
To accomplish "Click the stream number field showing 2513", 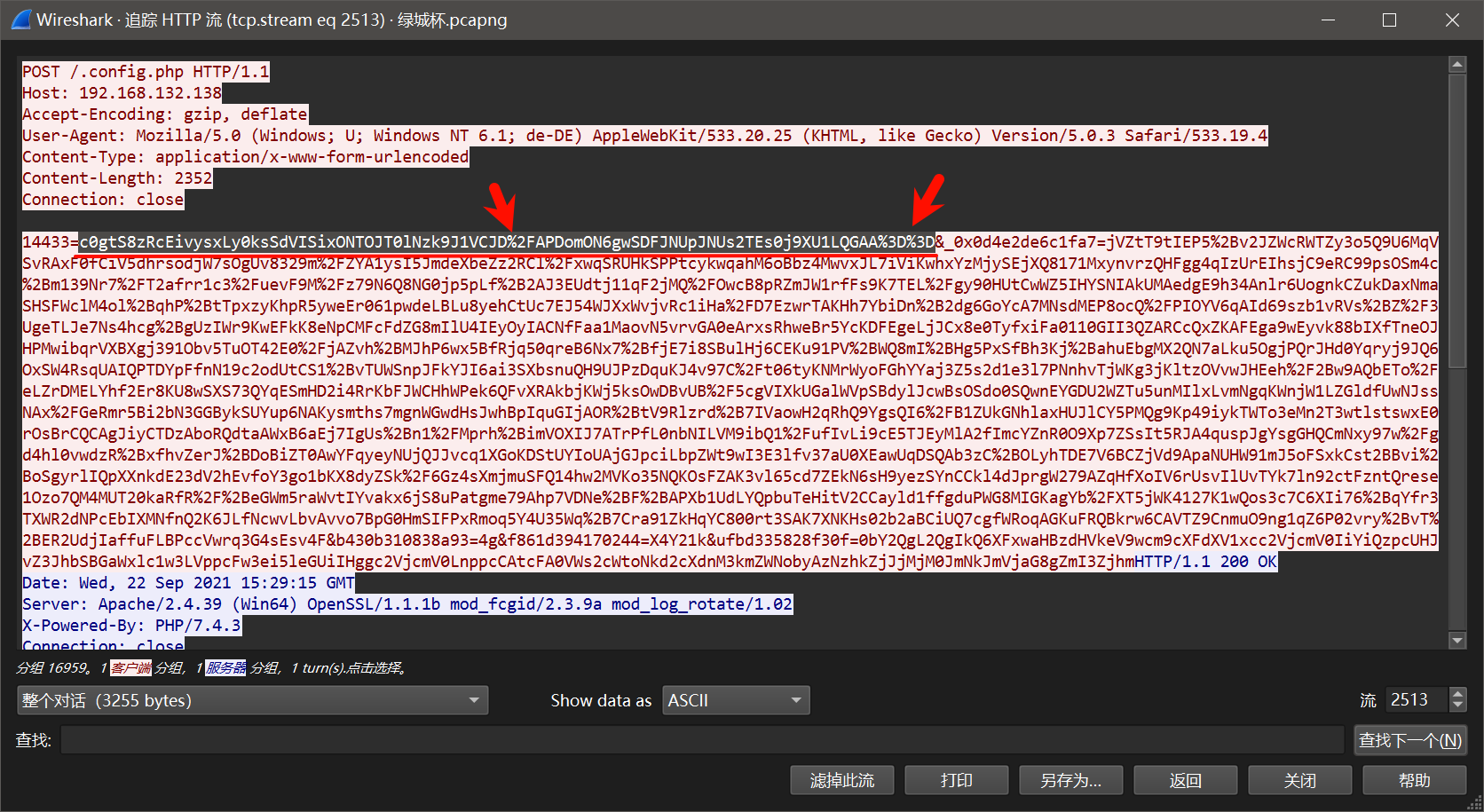I will 1416,700.
